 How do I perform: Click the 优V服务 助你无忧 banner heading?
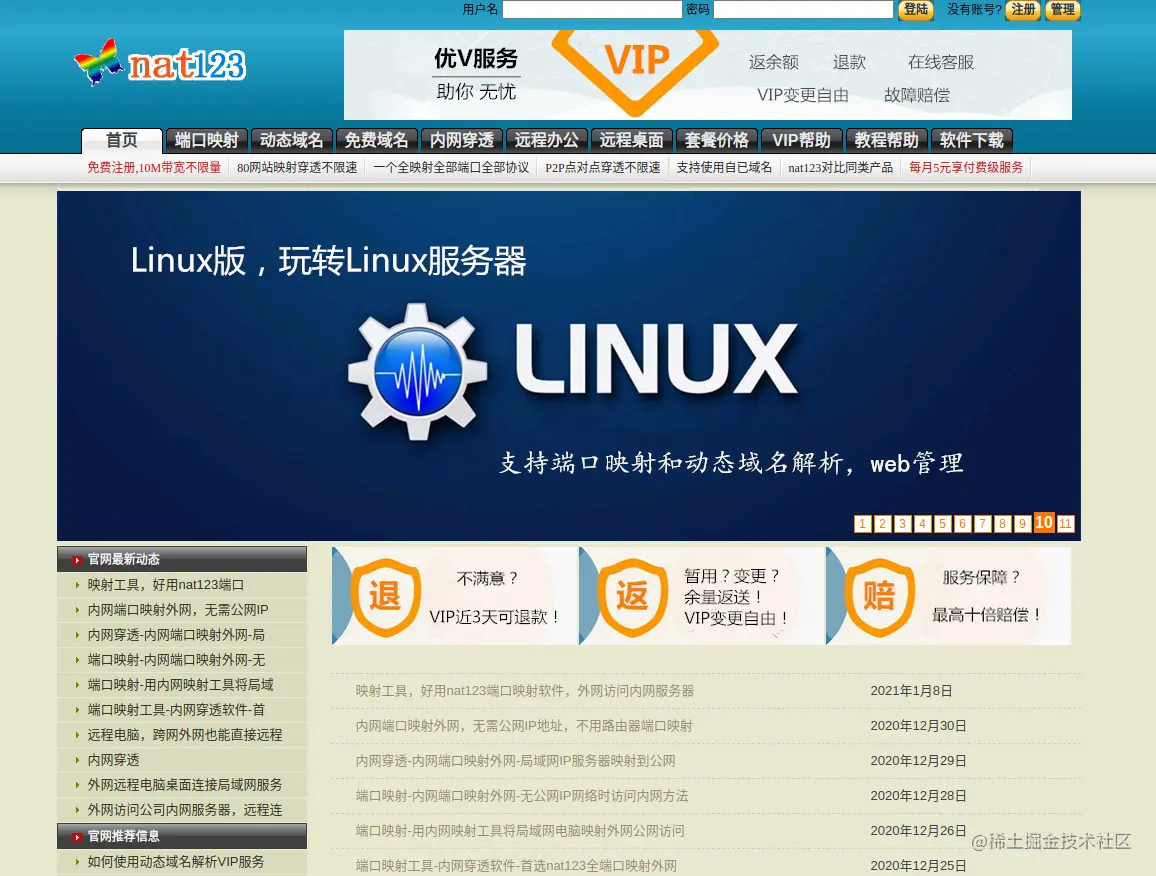tap(476, 74)
